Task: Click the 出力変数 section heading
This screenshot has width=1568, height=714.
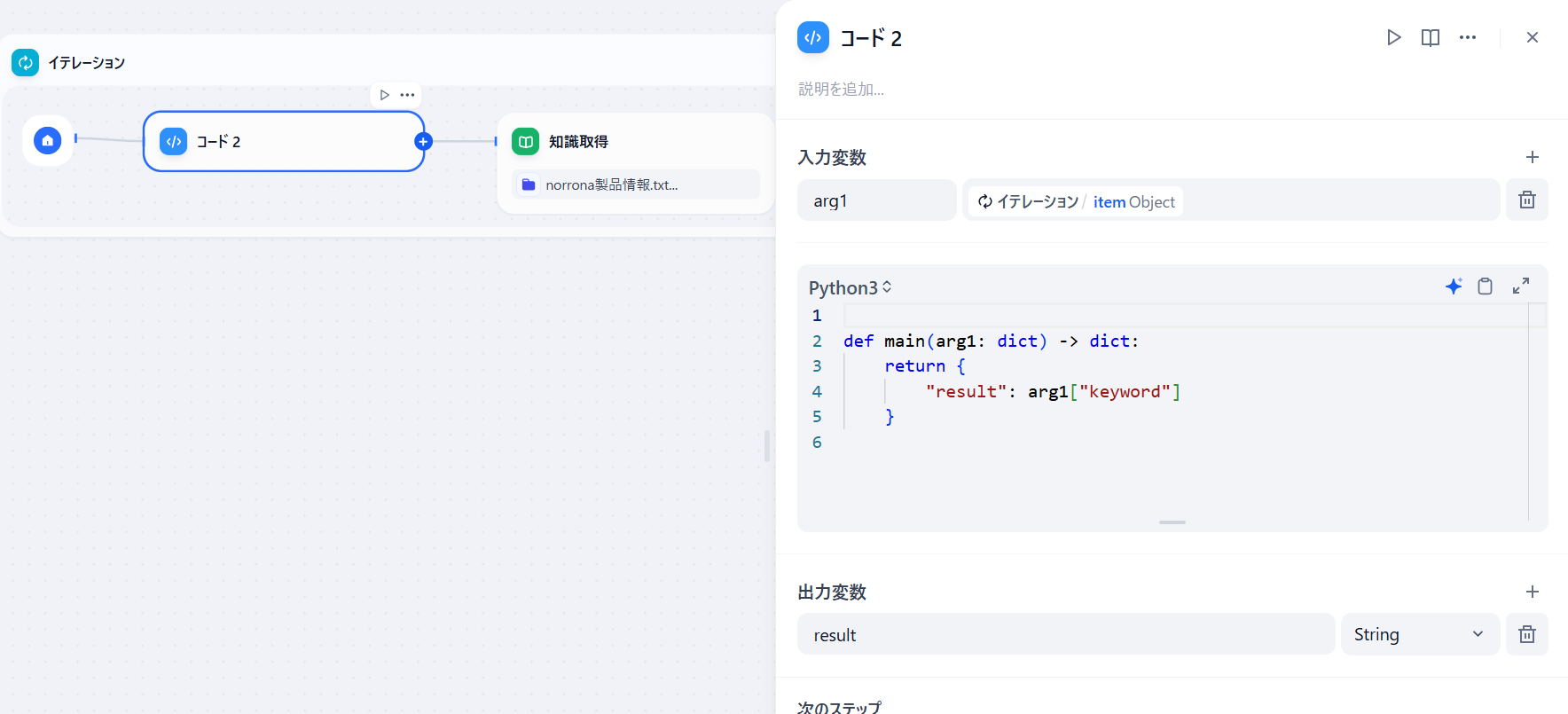Action: pos(832,592)
